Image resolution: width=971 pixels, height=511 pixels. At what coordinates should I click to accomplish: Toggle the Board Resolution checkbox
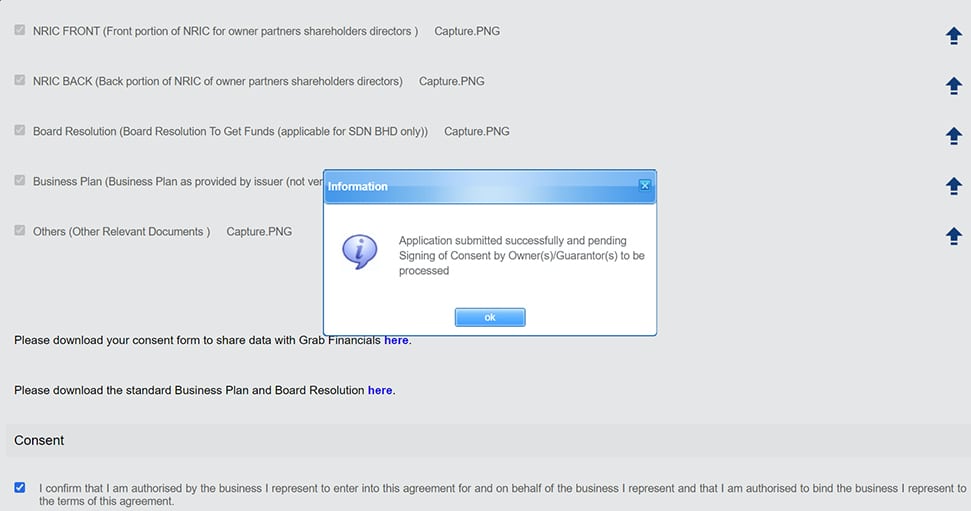(x=20, y=130)
